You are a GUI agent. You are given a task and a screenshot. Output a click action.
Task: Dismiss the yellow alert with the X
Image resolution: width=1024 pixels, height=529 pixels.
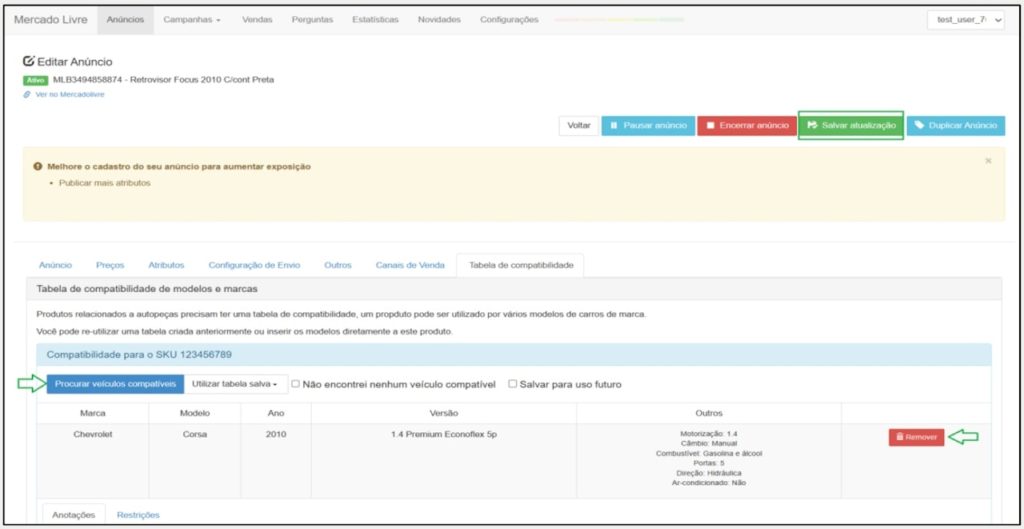(x=988, y=161)
